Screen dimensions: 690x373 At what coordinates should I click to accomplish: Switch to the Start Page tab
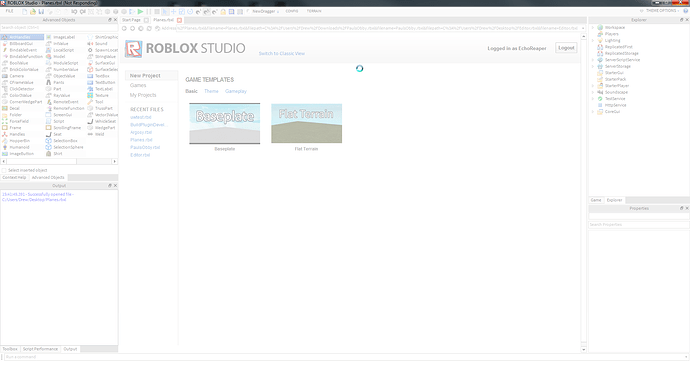pyautogui.click(x=131, y=20)
